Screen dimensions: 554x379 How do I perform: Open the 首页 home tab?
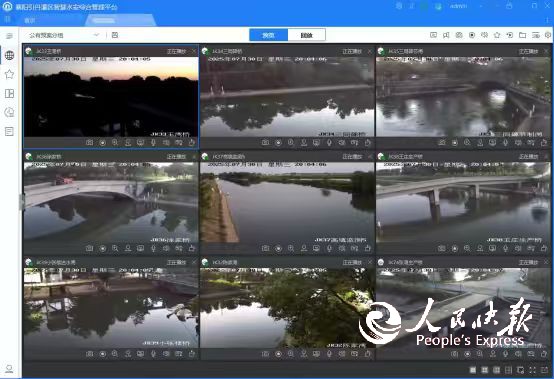point(30,20)
